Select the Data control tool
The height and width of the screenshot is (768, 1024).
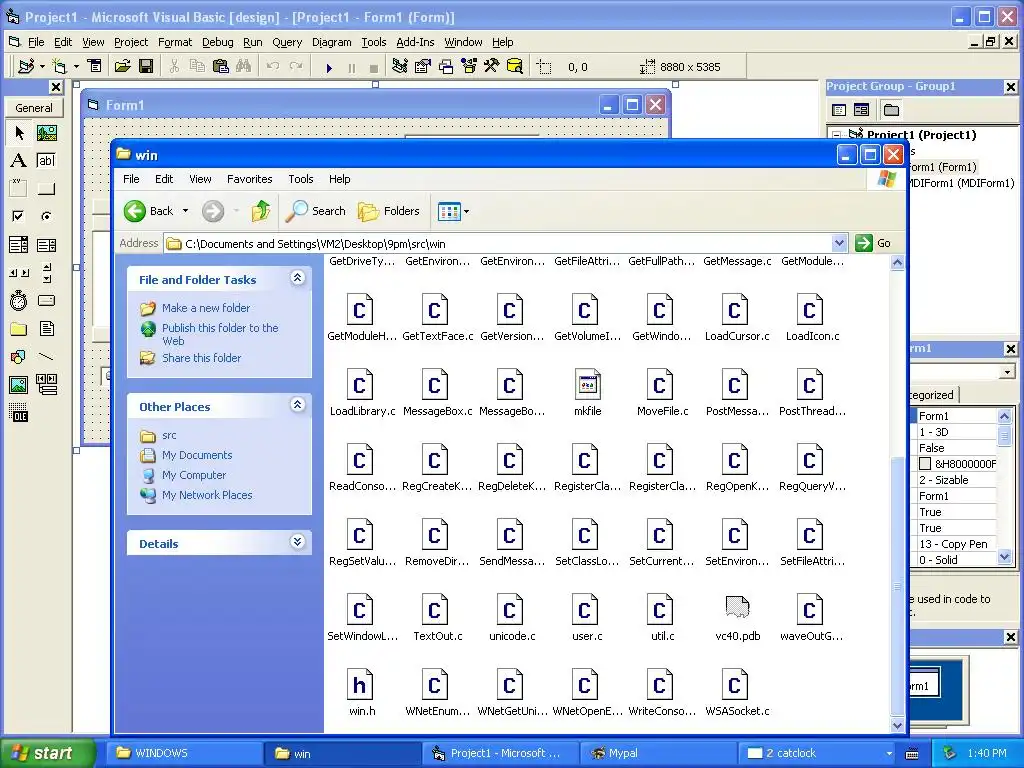(x=46, y=385)
